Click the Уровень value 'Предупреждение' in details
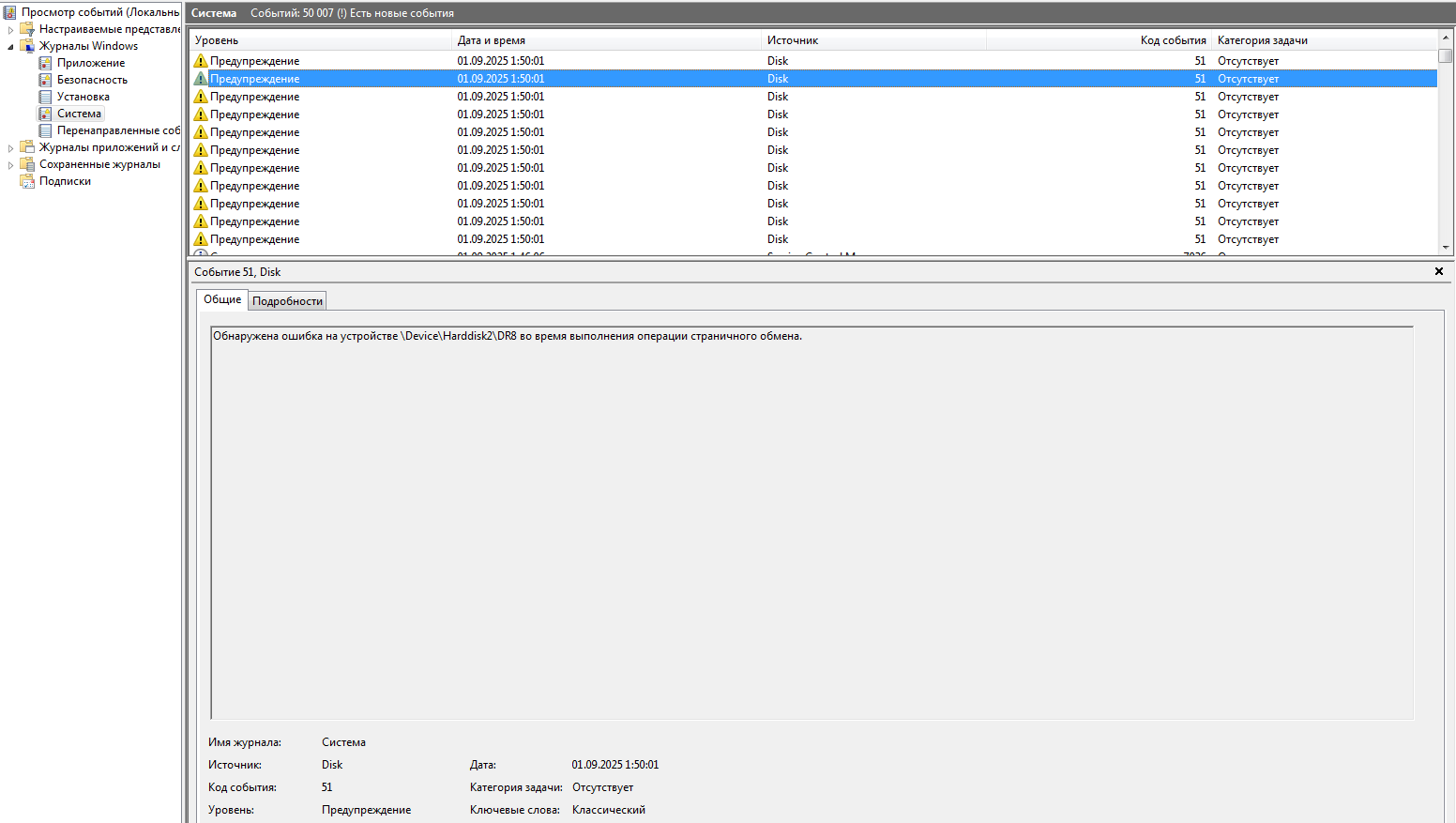Screen dimensions: 1456x823 click(x=366, y=810)
